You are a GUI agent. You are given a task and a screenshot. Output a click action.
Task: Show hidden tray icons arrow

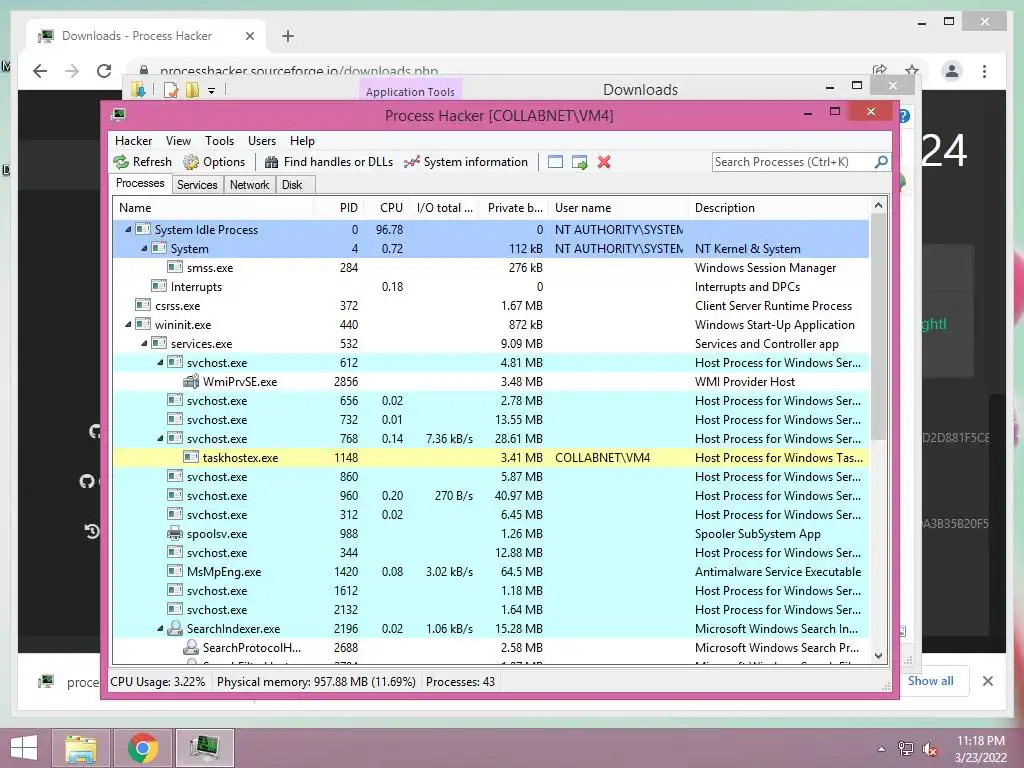[x=881, y=749]
